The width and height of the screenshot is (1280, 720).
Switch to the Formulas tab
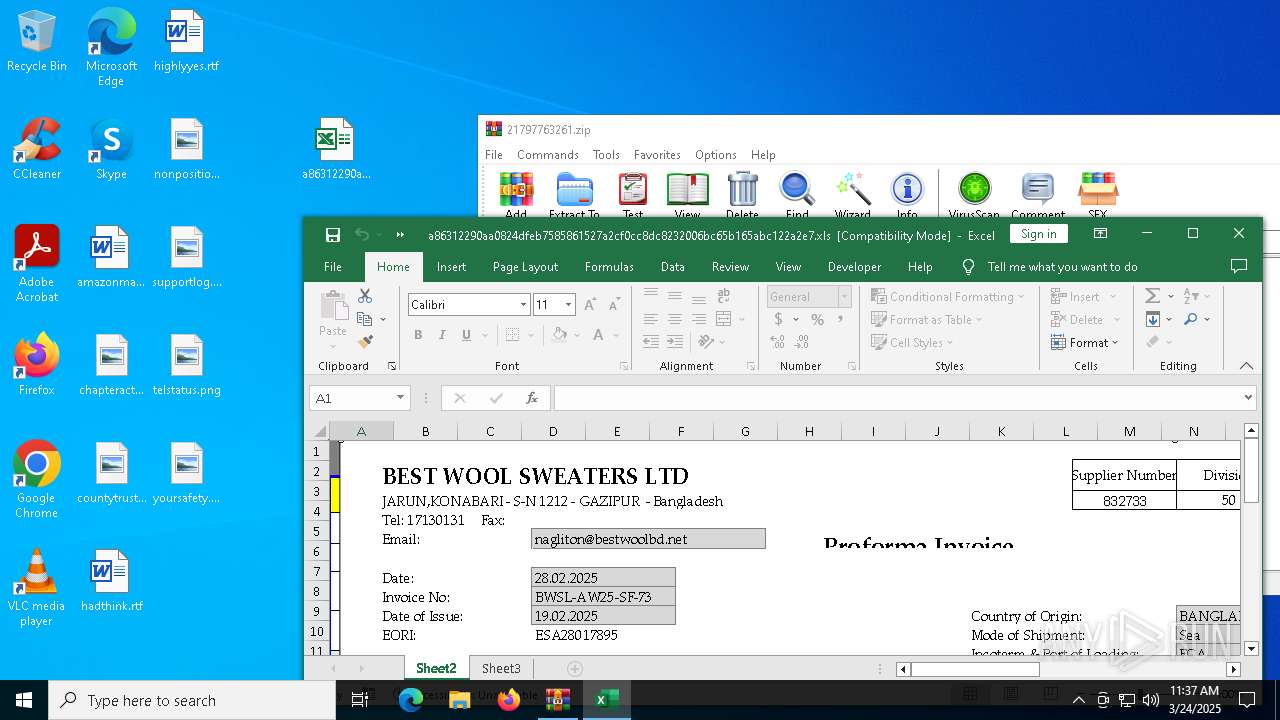tap(609, 267)
